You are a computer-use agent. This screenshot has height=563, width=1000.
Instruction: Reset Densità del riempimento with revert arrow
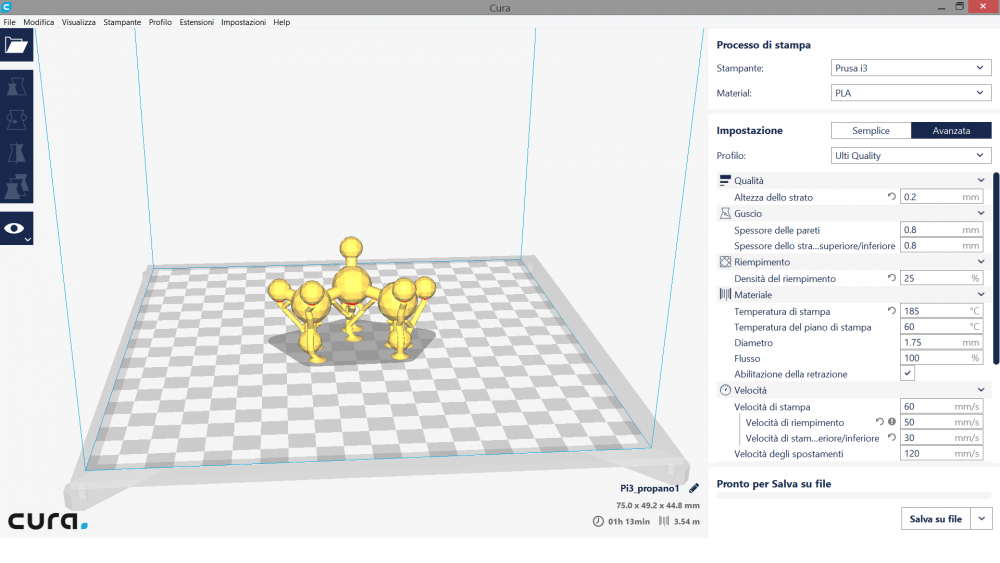tap(891, 278)
